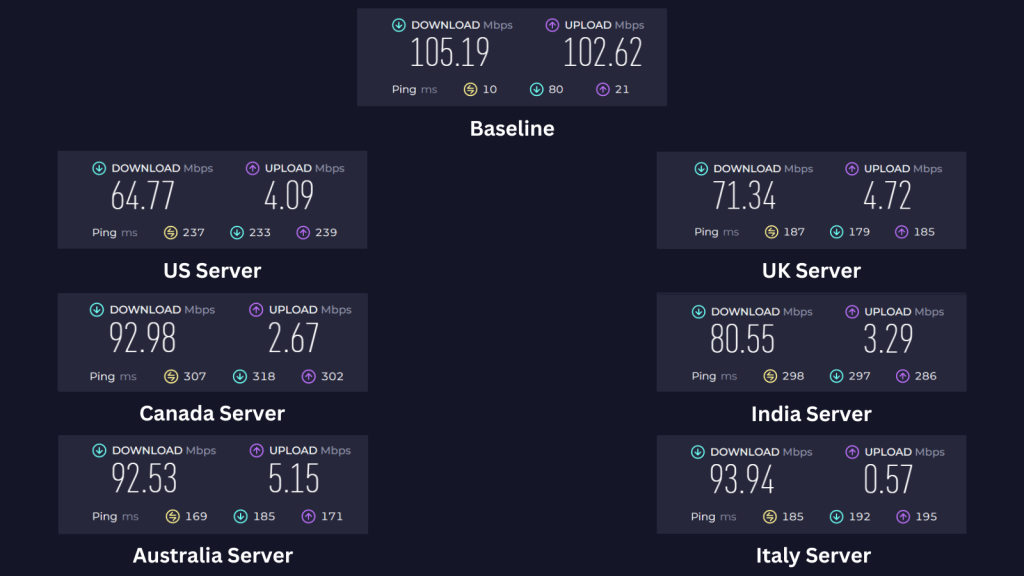Click the Canada download ping value 318
Viewport: 1024px width, 576px height.
(x=264, y=377)
